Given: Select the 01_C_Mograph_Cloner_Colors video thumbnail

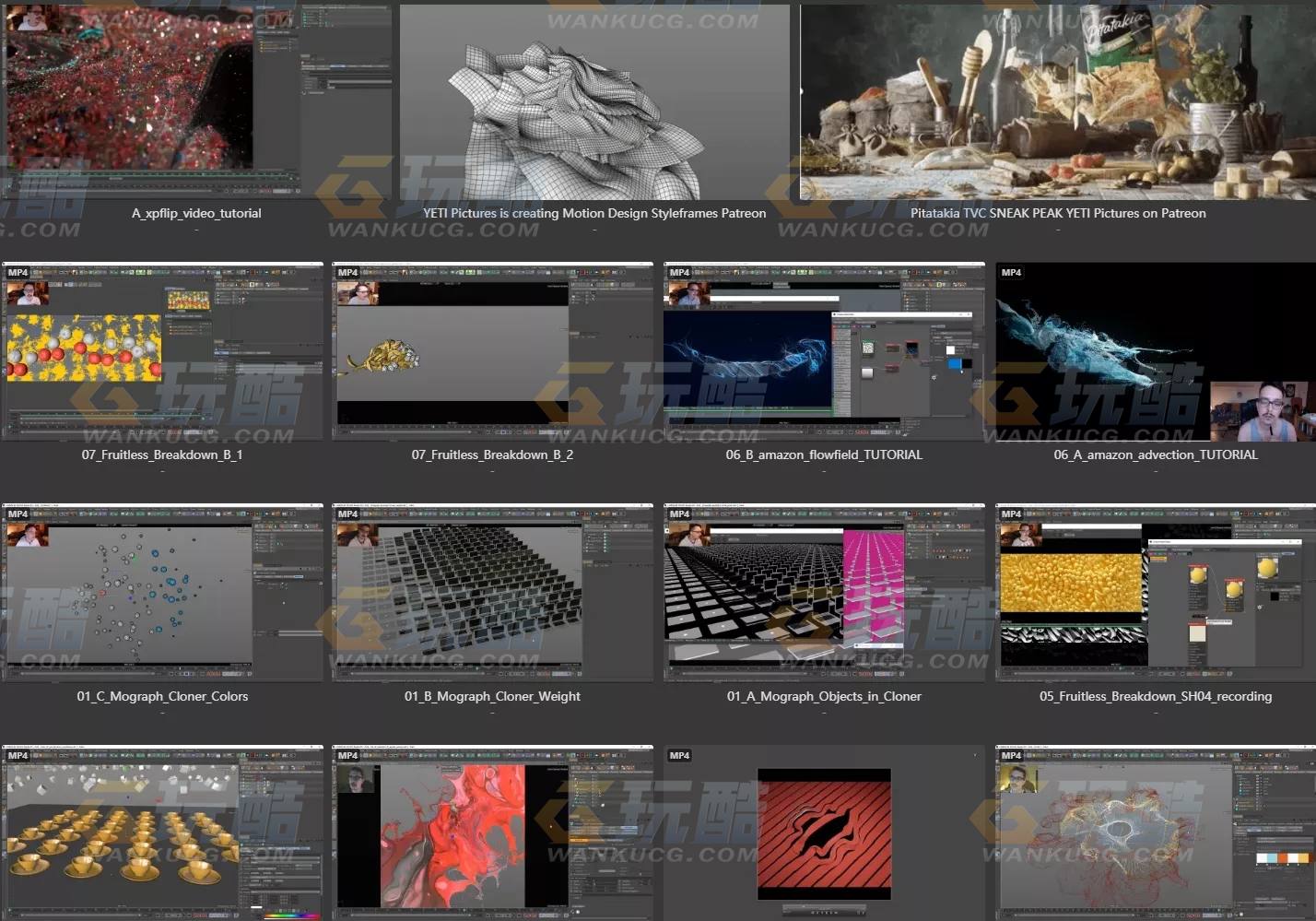Looking at the screenshot, I should [162, 593].
